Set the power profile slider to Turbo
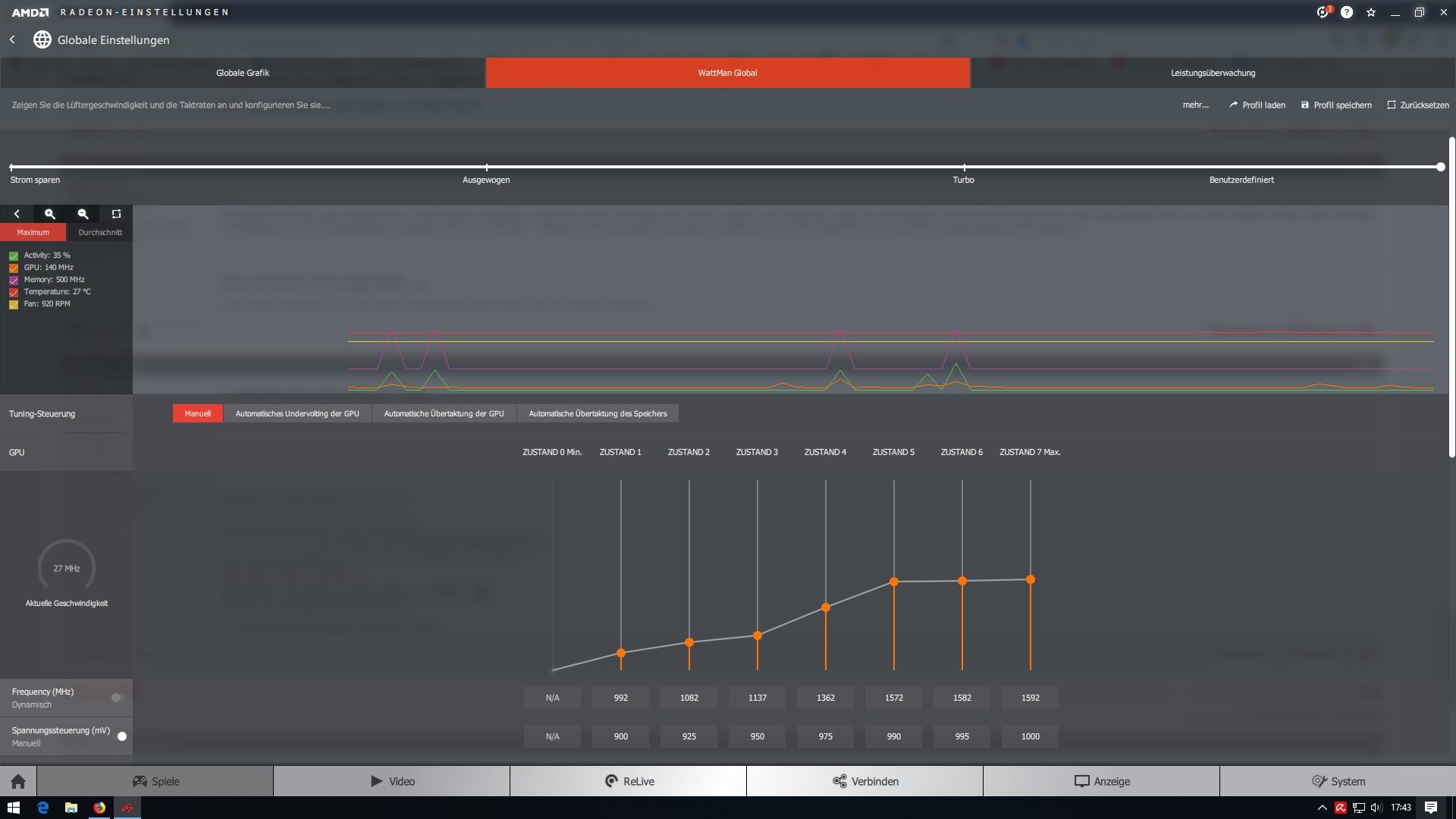This screenshot has height=819, width=1456. [x=964, y=167]
